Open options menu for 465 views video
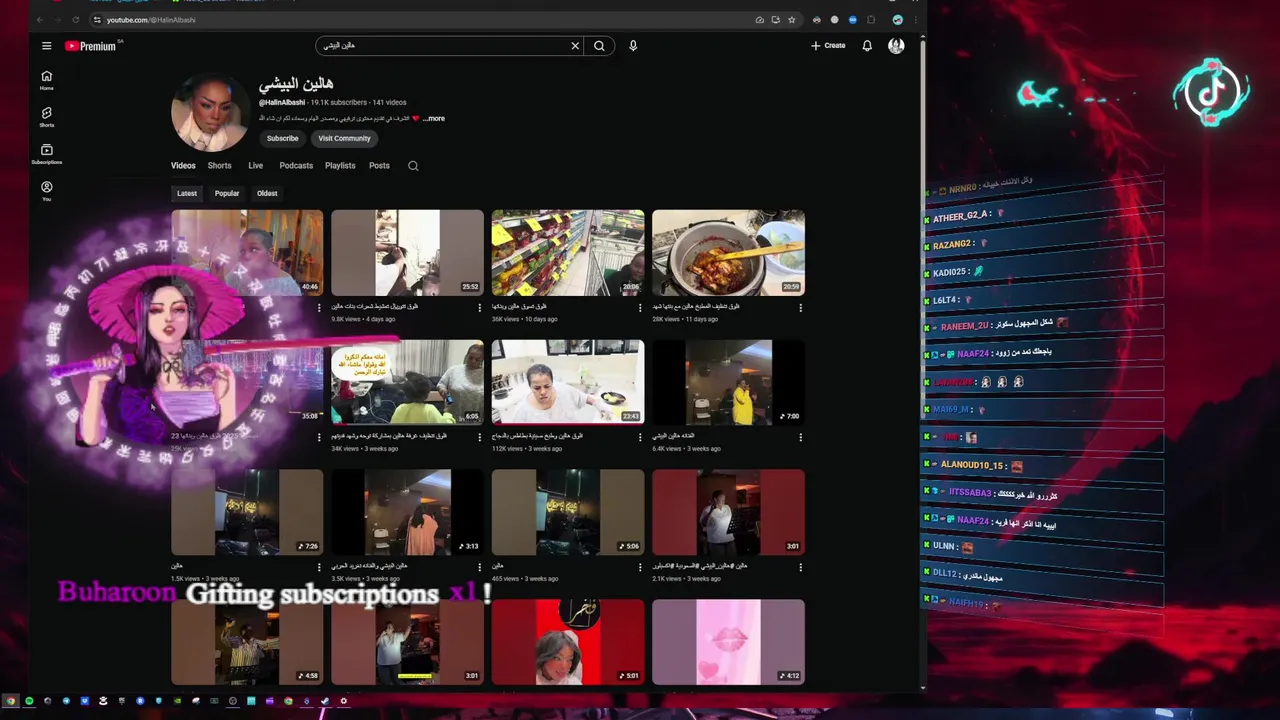Viewport: 1280px width, 720px height. (x=640, y=567)
